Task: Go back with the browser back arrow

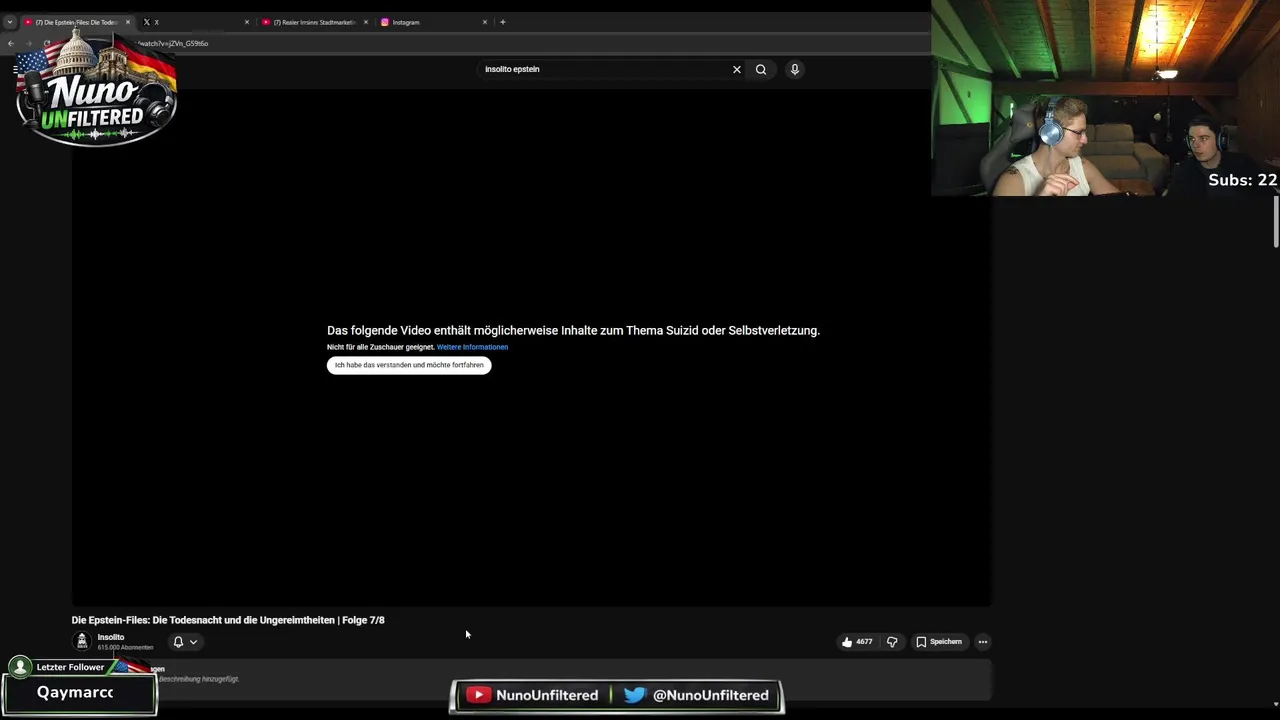Action: pyautogui.click(x=11, y=43)
